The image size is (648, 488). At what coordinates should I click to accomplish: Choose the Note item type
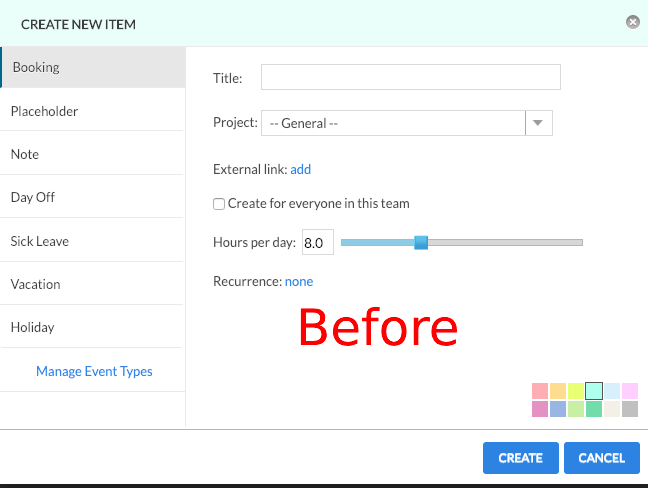(92, 154)
